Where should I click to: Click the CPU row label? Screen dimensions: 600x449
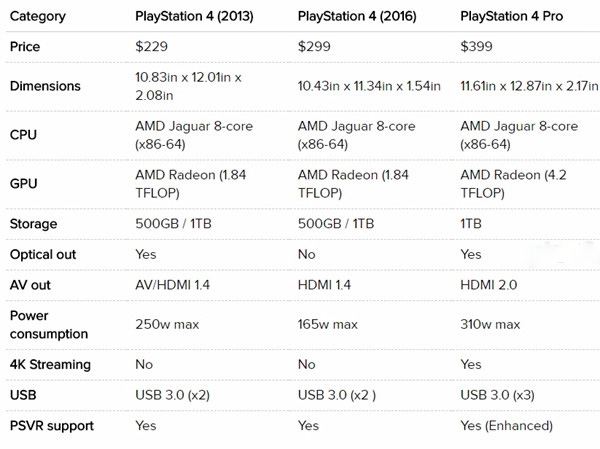[x=25, y=135]
